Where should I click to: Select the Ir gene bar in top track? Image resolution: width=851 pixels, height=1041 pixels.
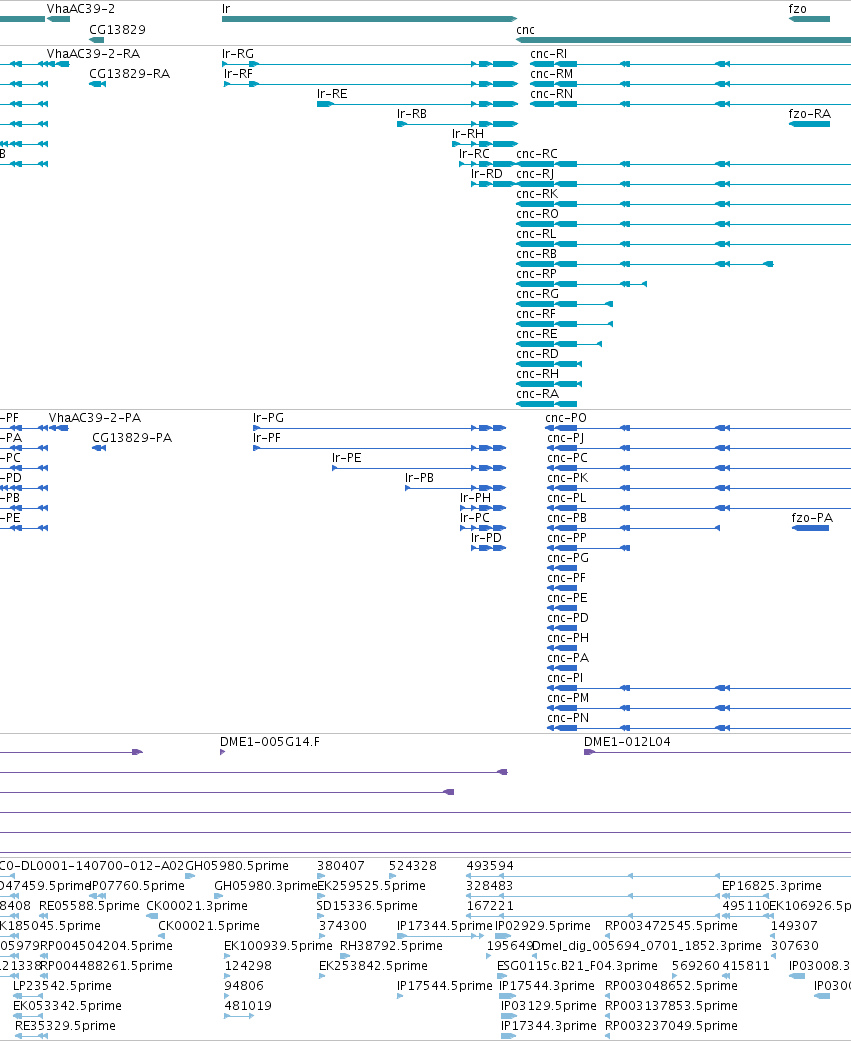coord(369,19)
